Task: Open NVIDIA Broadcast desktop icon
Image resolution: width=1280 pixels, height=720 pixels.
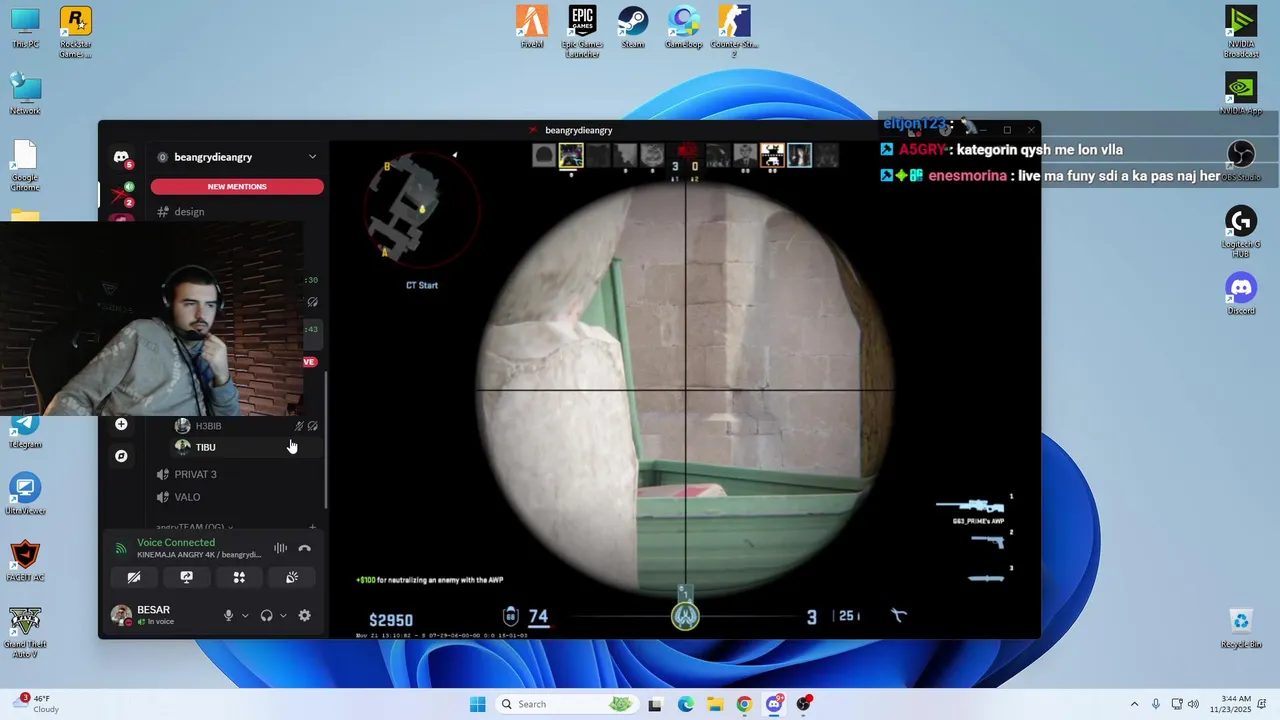Action: point(1241,32)
